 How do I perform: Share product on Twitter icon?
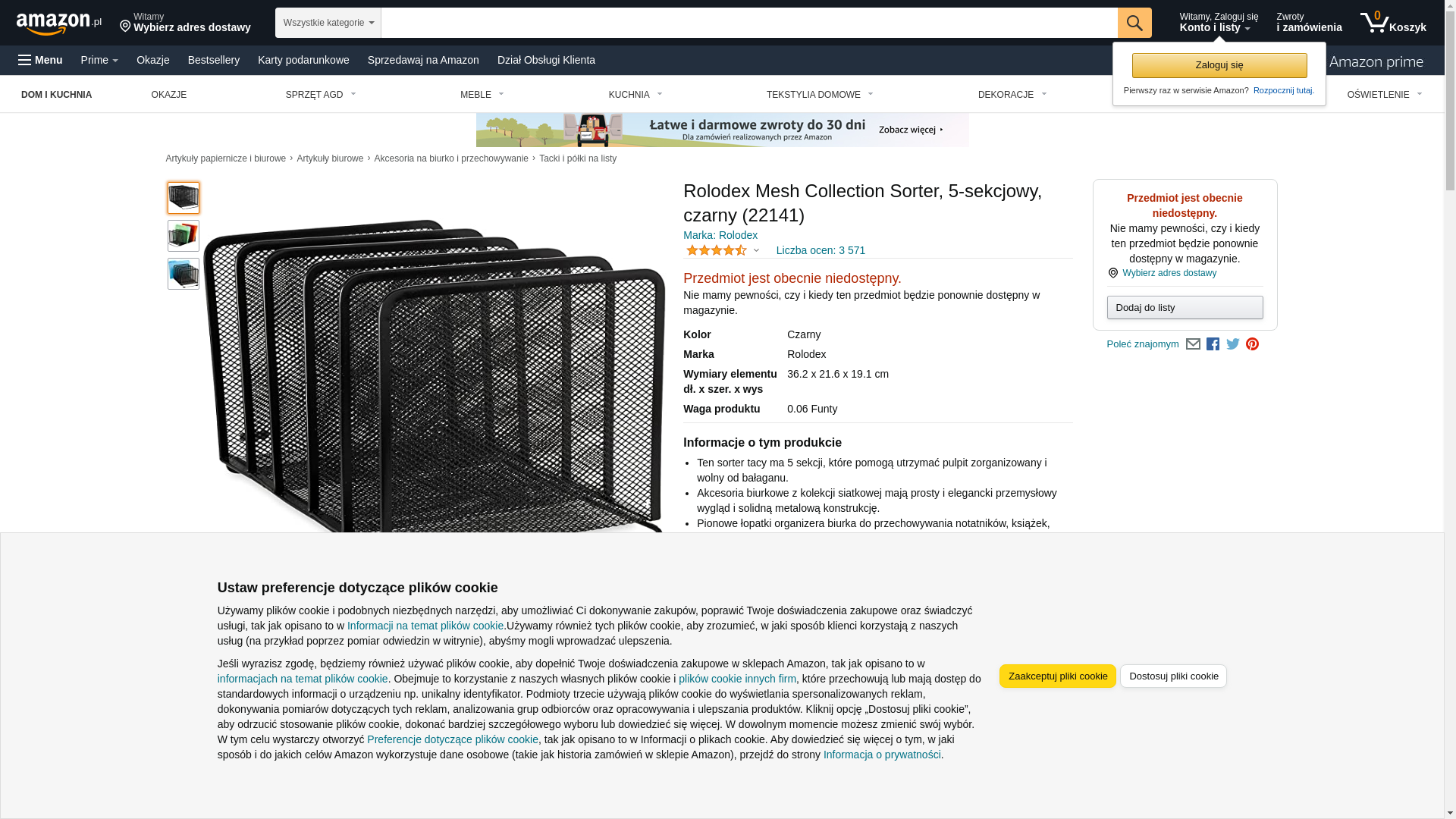[1232, 344]
